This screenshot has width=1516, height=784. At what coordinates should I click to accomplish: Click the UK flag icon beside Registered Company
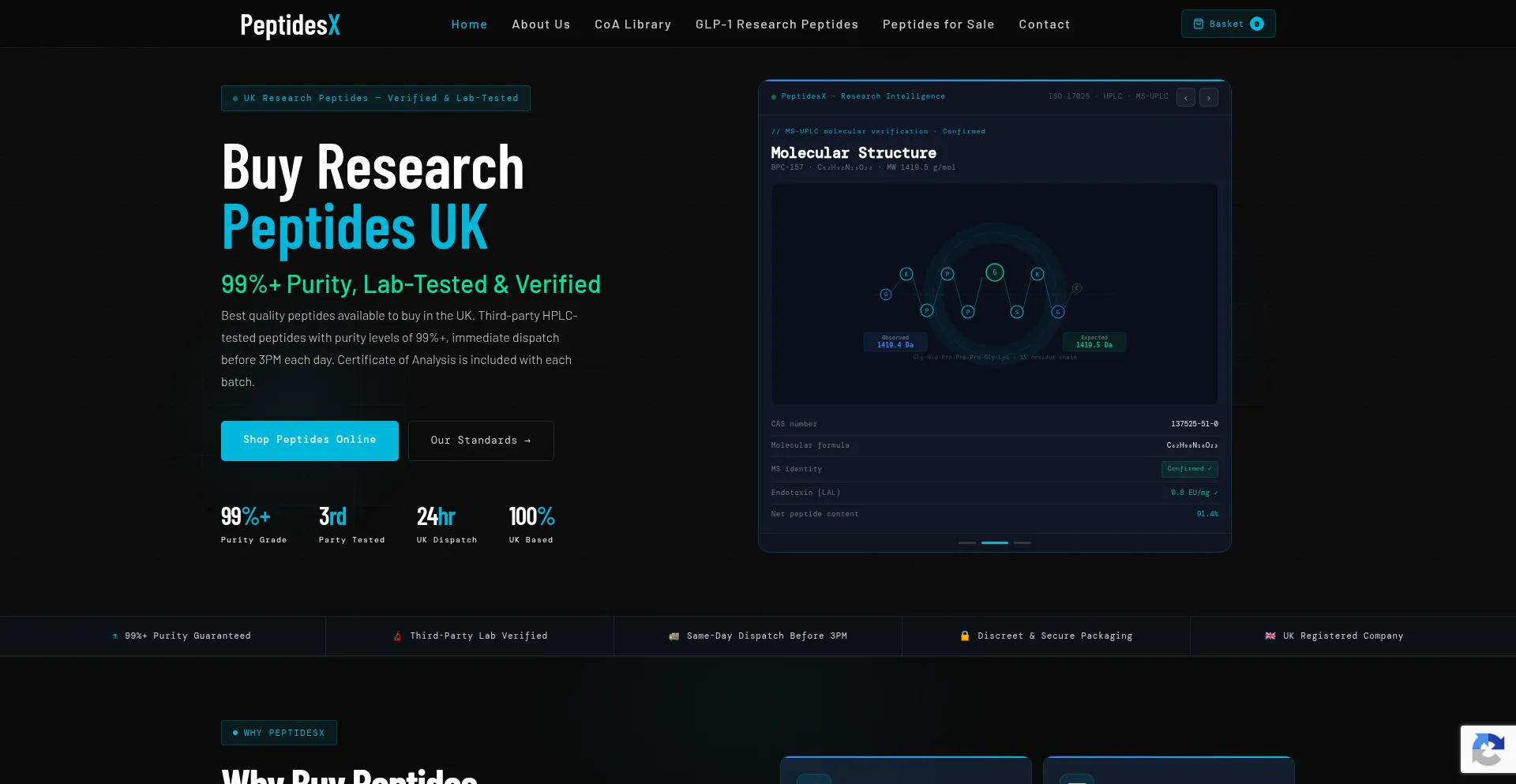click(x=1270, y=636)
